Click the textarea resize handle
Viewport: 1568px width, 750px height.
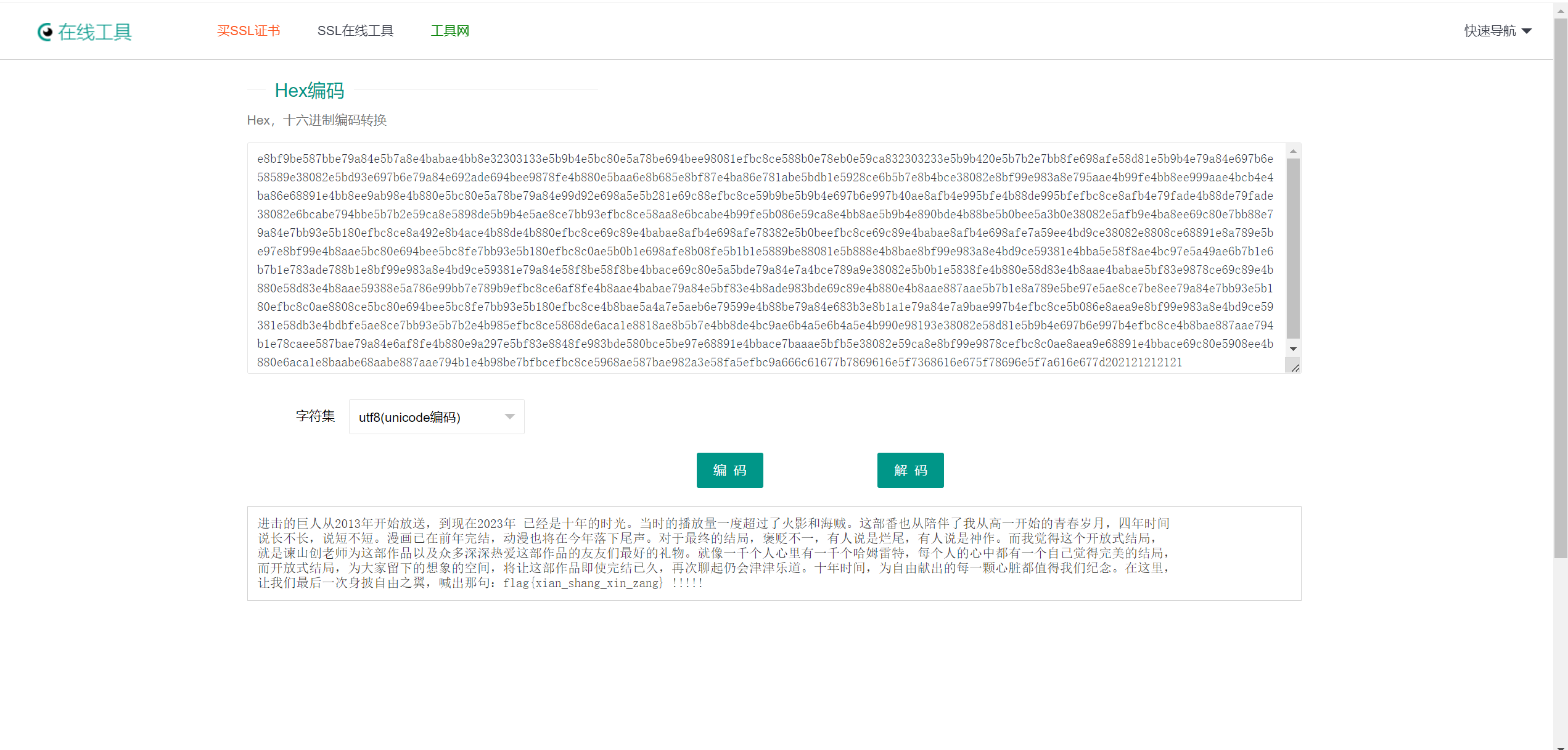[x=1295, y=368]
